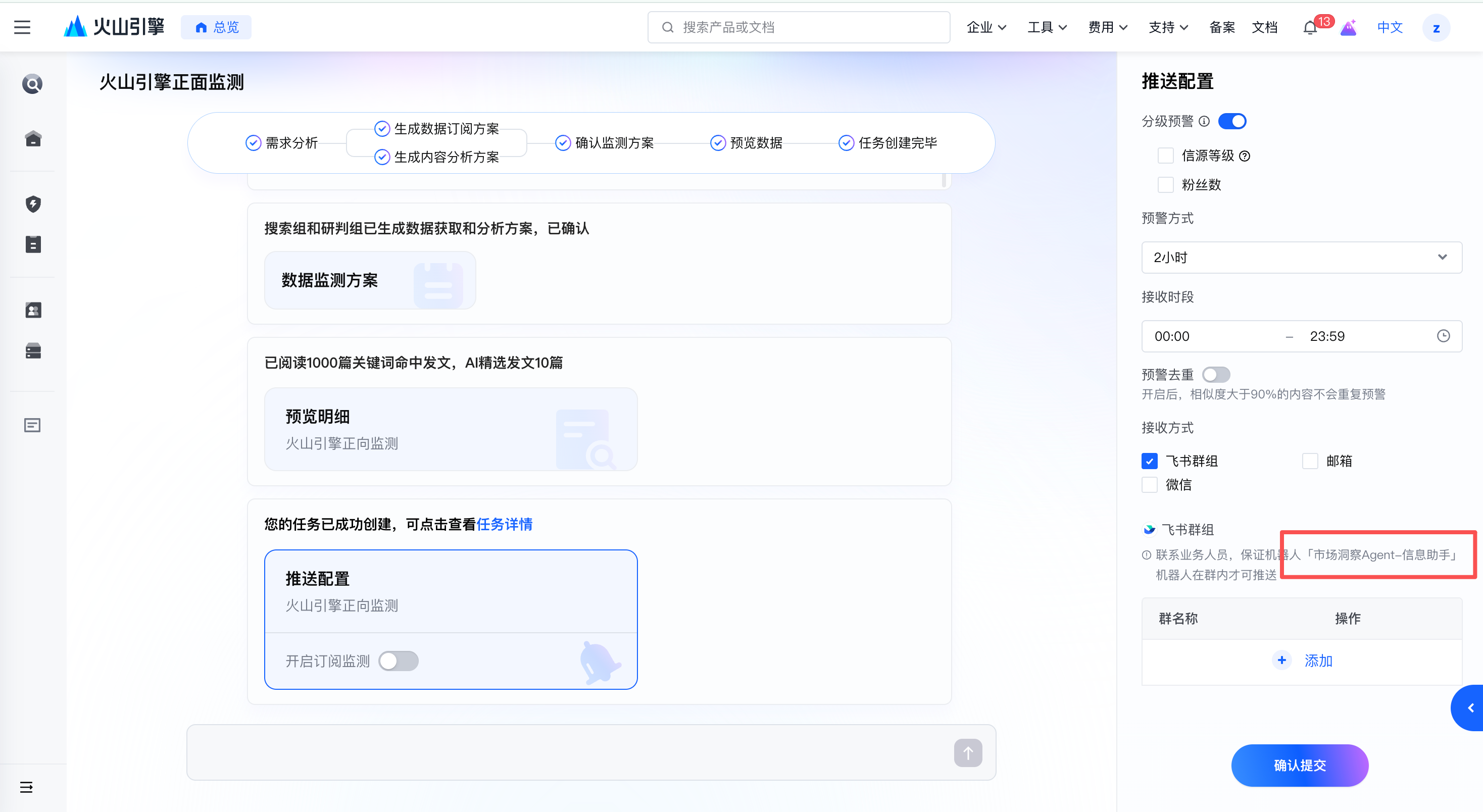Open the 任务详情 link
The height and width of the screenshot is (812, 1483).
[x=504, y=524]
